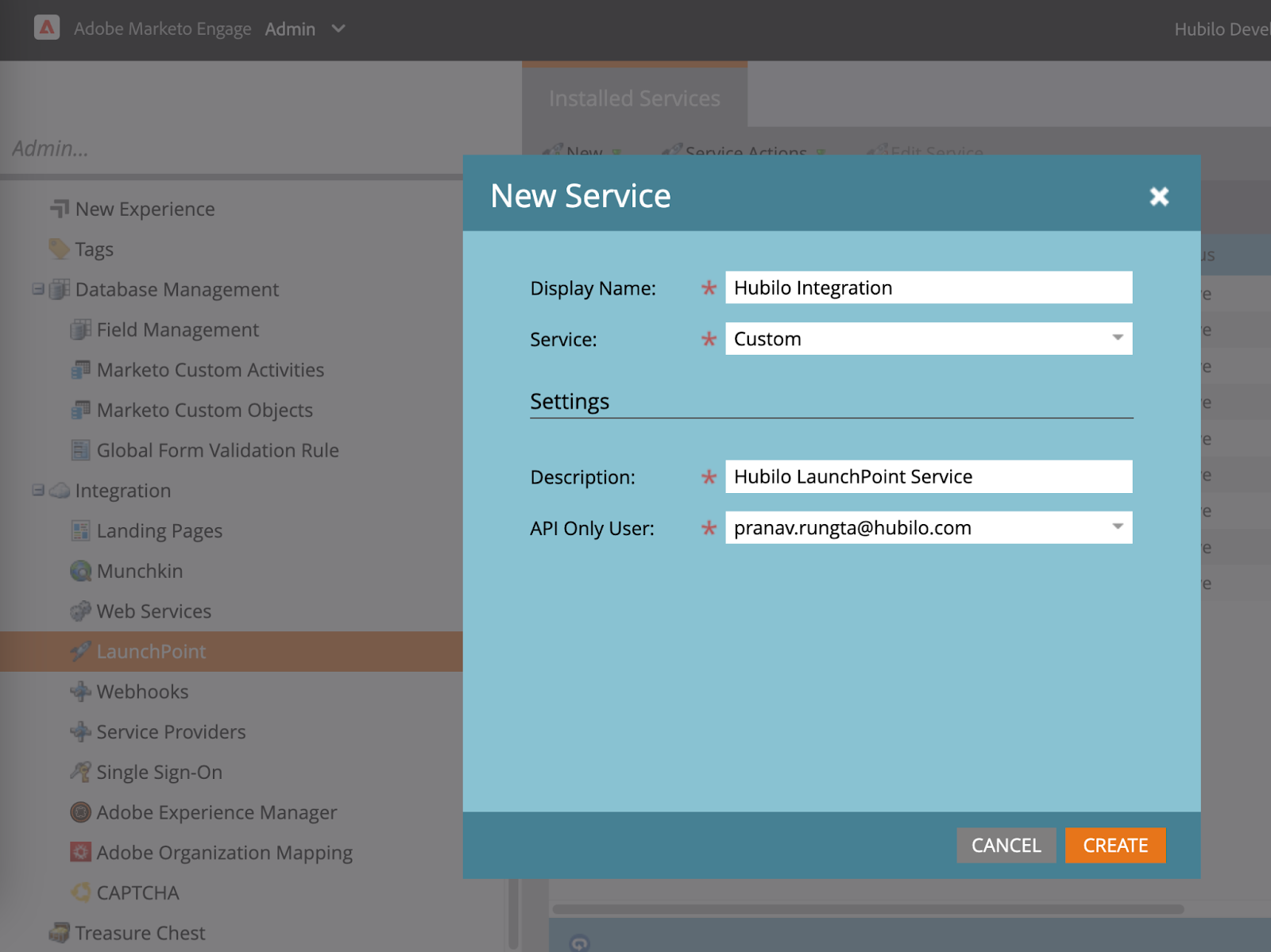Open the API Only User dropdown
The image size is (1271, 952).
click(x=929, y=528)
